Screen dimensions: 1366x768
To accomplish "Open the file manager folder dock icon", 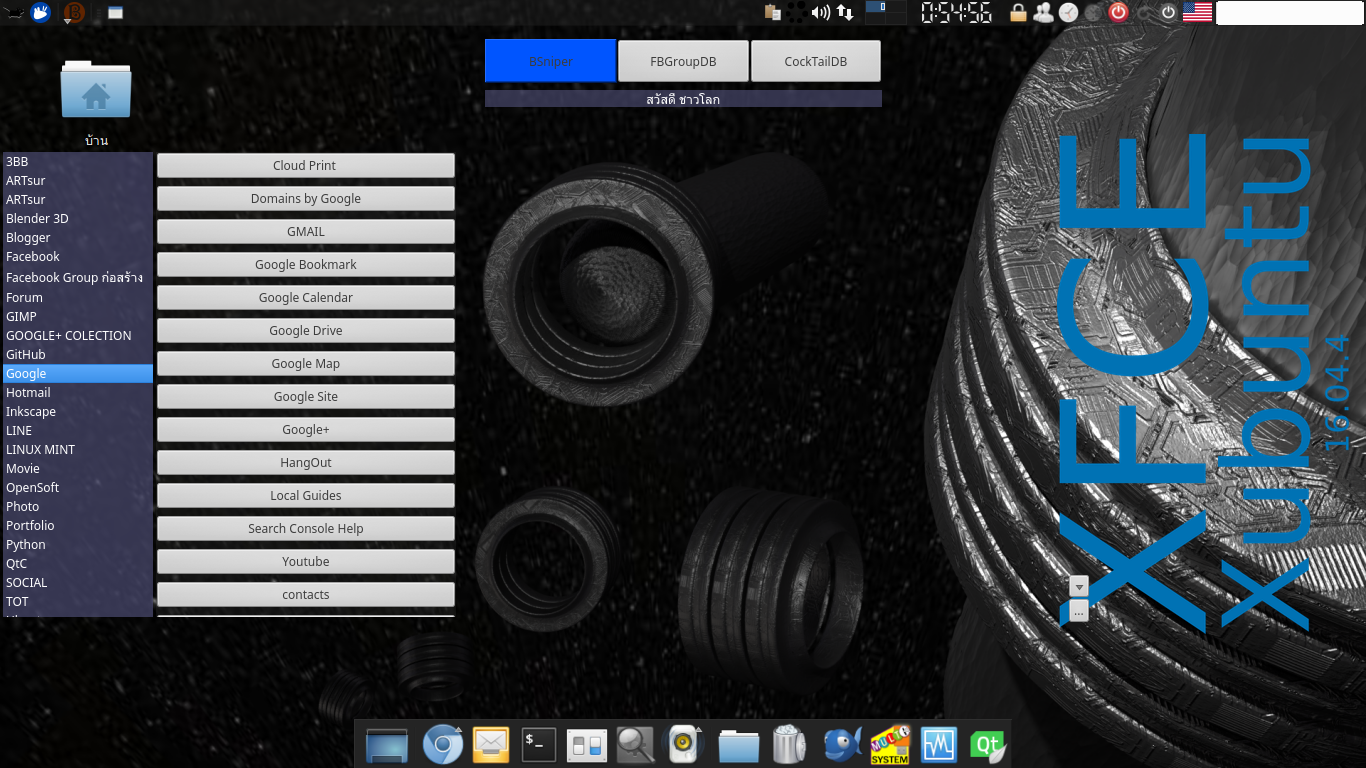I will click(x=739, y=745).
